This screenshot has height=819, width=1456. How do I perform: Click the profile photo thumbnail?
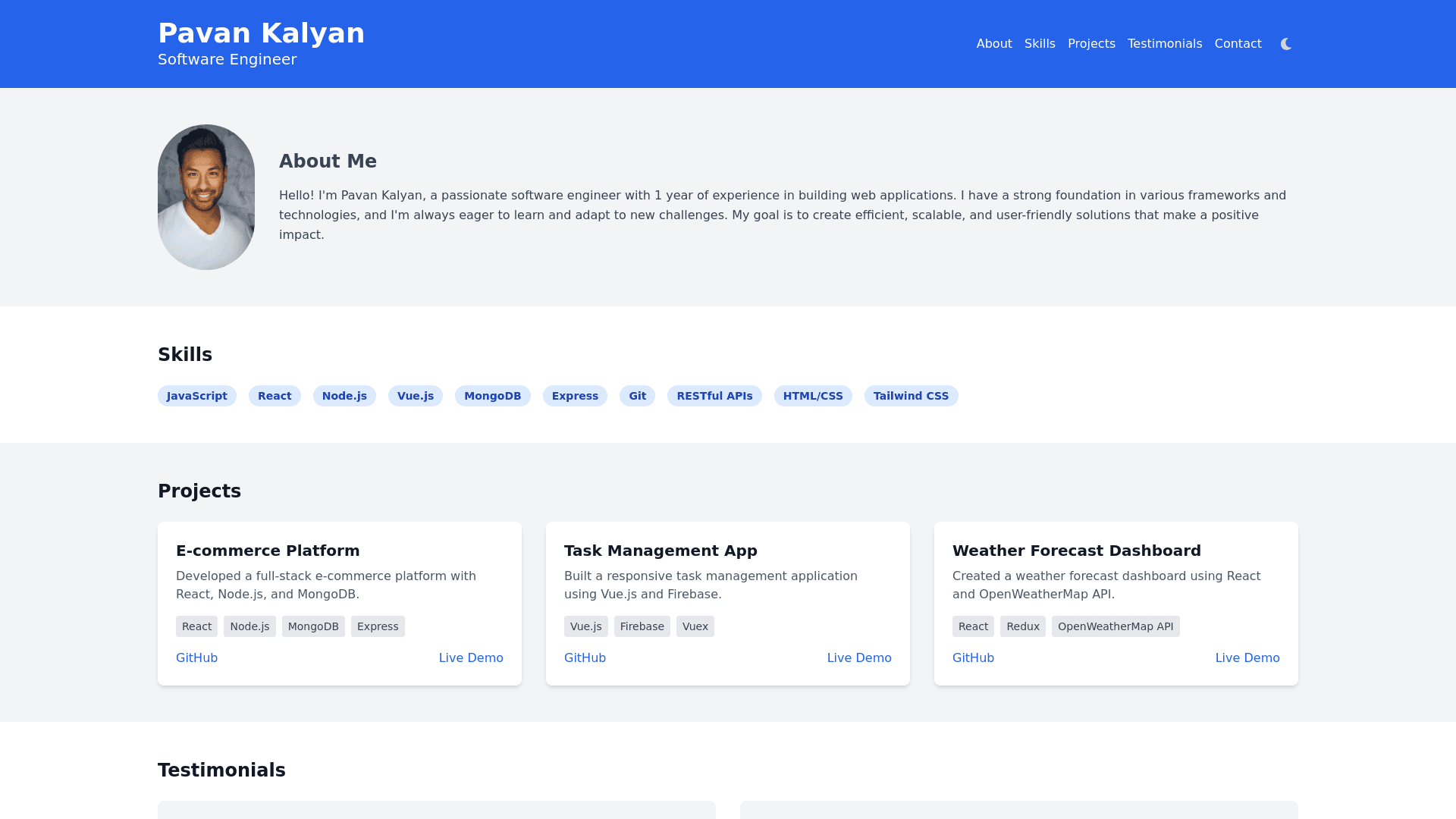206,197
